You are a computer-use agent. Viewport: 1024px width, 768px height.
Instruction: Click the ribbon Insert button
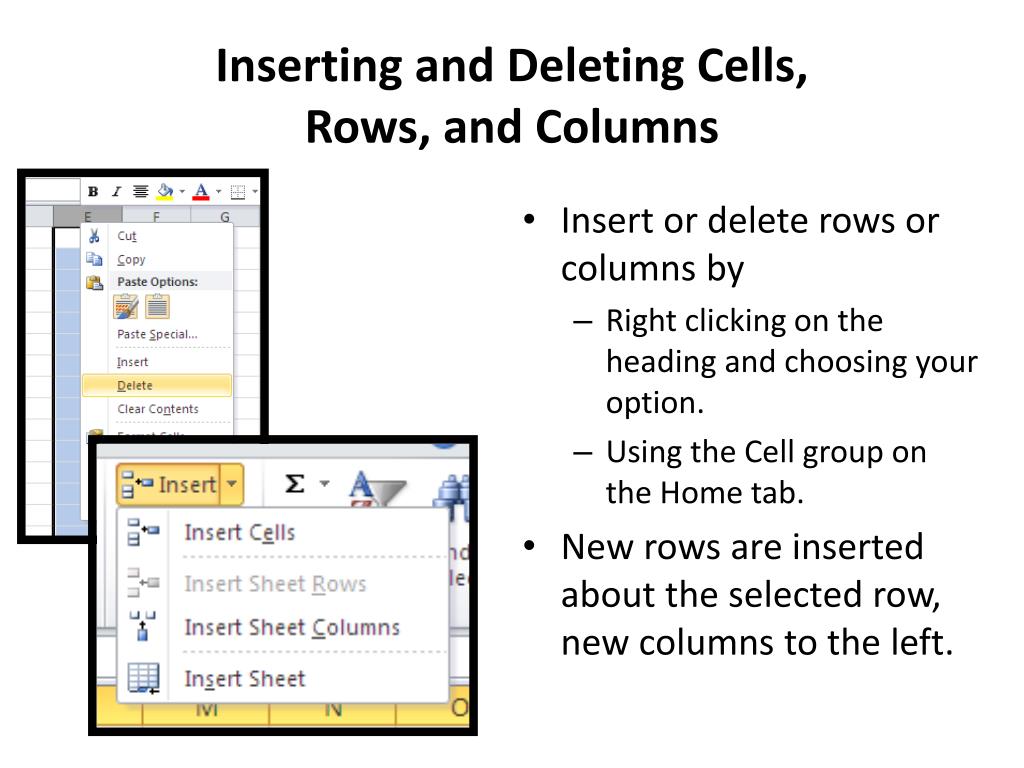[x=168, y=485]
